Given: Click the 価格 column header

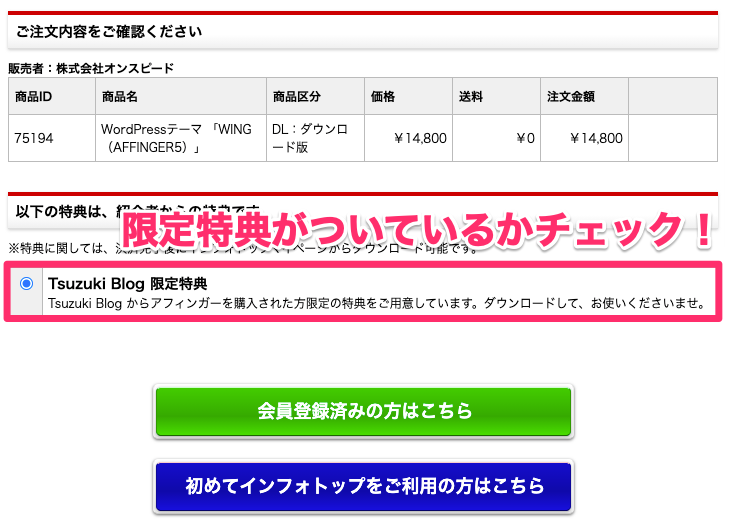Looking at the screenshot, I should [408, 96].
